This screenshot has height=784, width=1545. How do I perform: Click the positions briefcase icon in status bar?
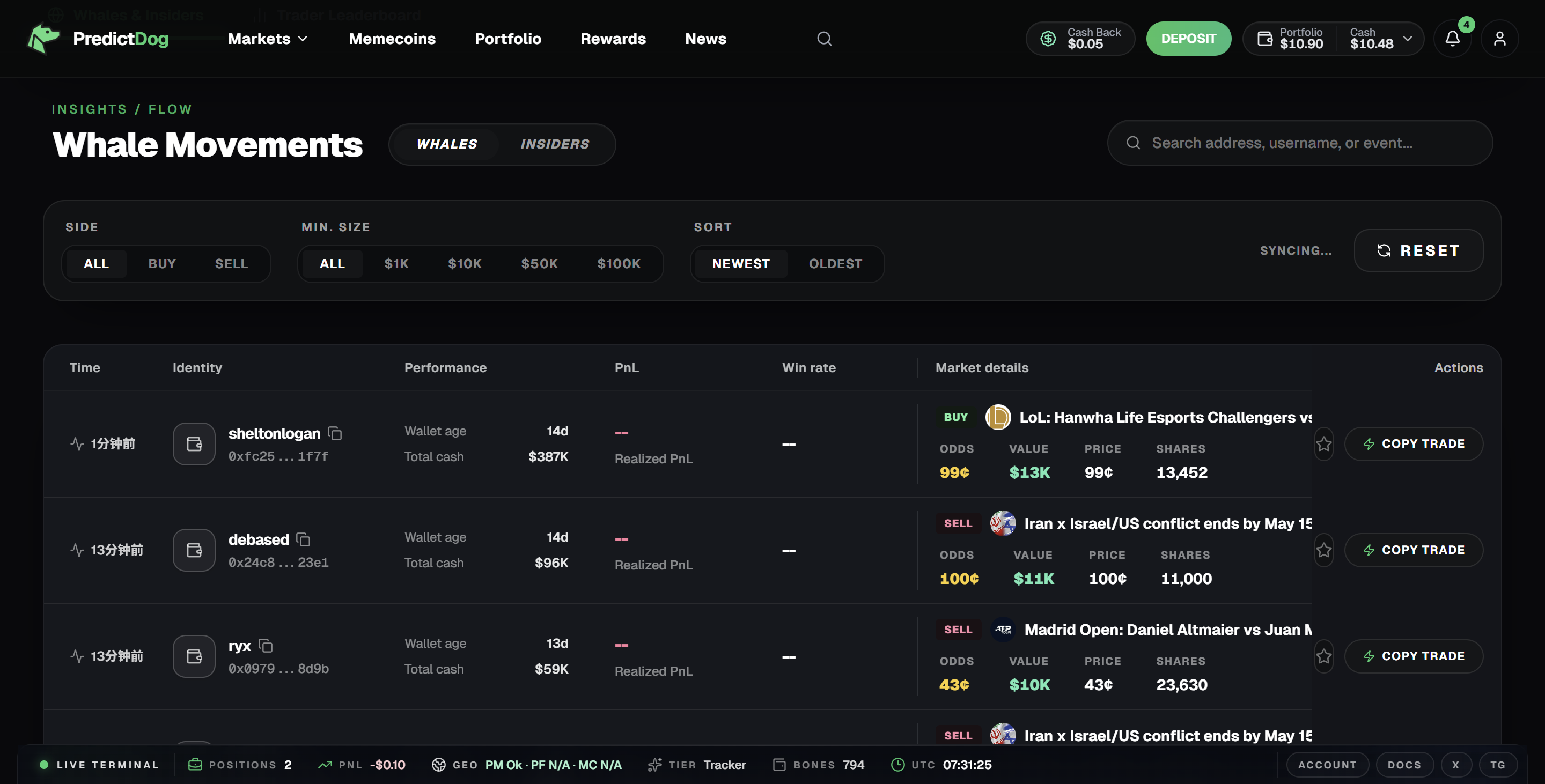point(195,765)
